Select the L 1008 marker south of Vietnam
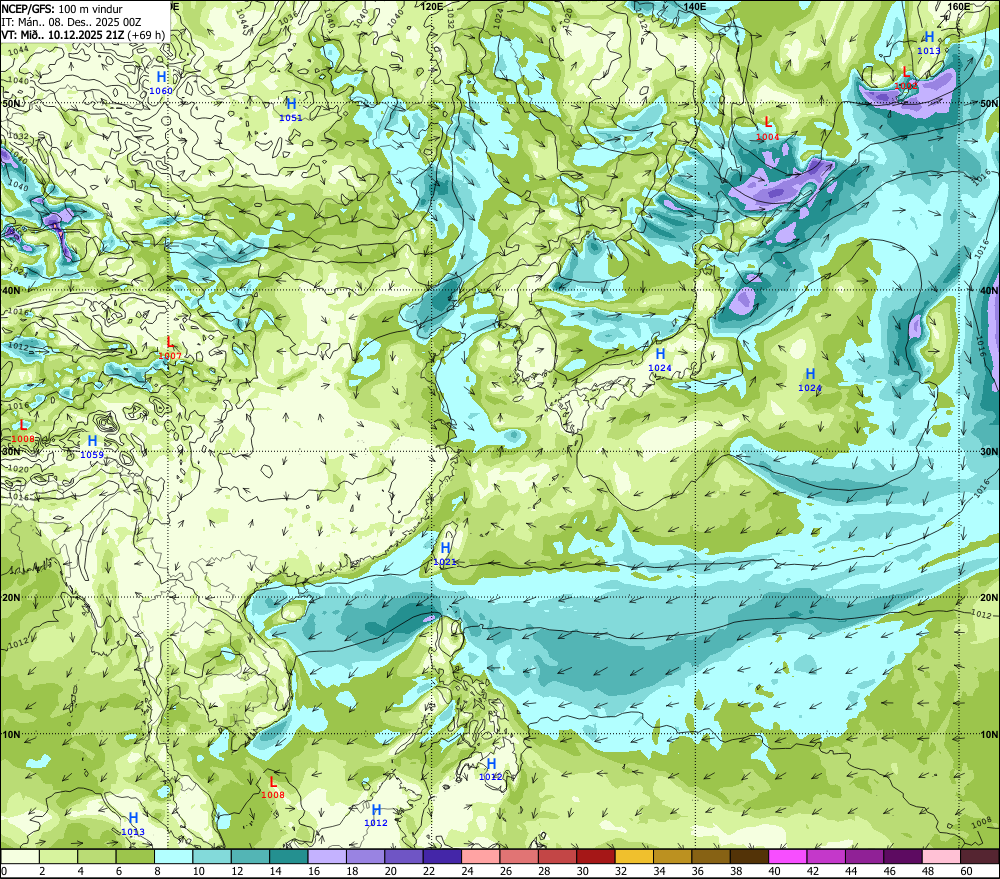 (273, 787)
